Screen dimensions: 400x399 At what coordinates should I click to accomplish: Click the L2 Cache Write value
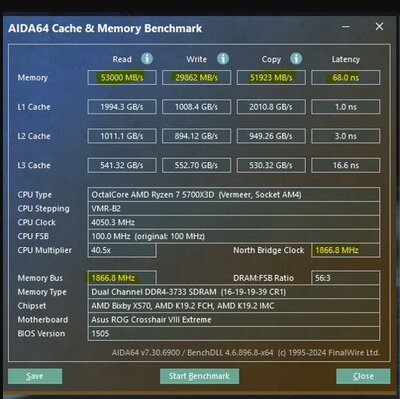(196, 136)
